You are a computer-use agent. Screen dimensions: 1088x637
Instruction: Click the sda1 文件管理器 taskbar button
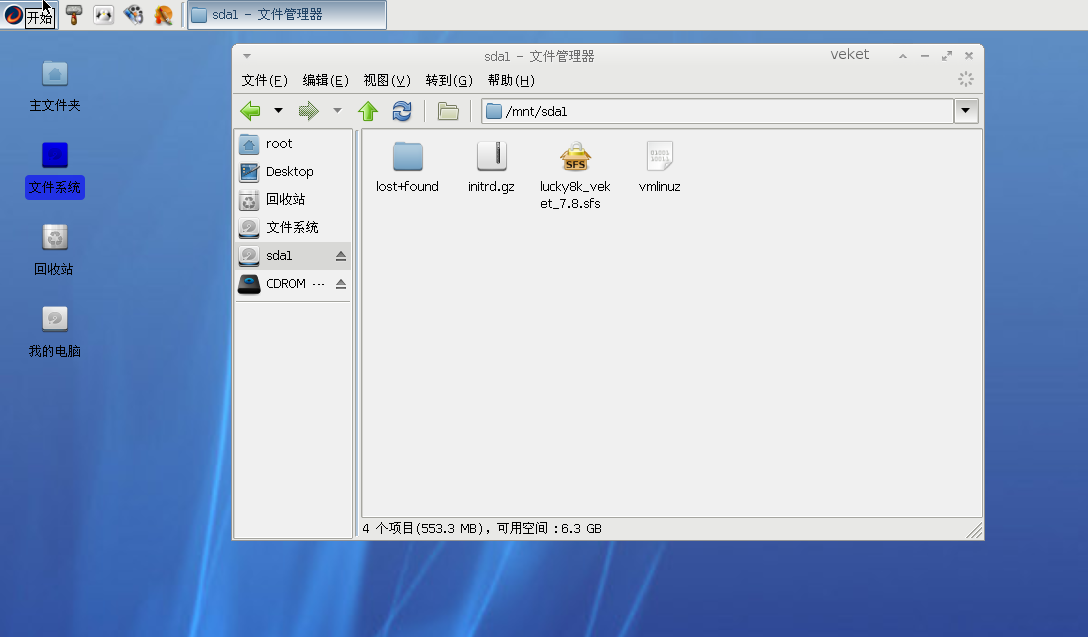287,15
